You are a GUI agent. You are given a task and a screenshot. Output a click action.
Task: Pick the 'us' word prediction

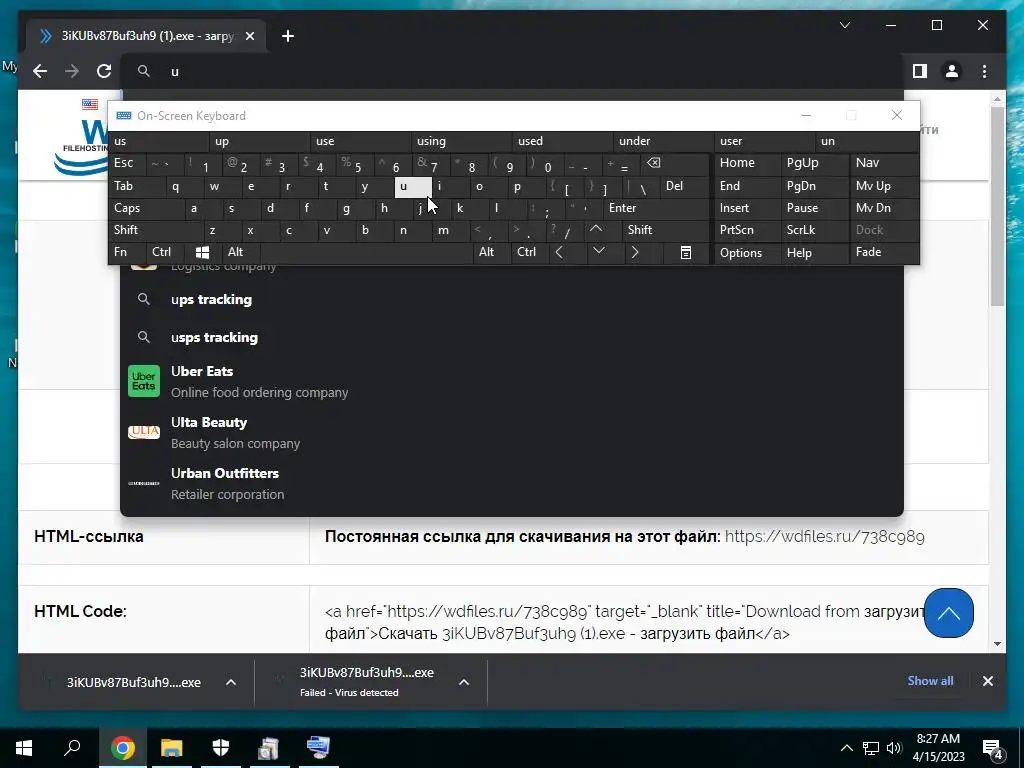pos(159,141)
